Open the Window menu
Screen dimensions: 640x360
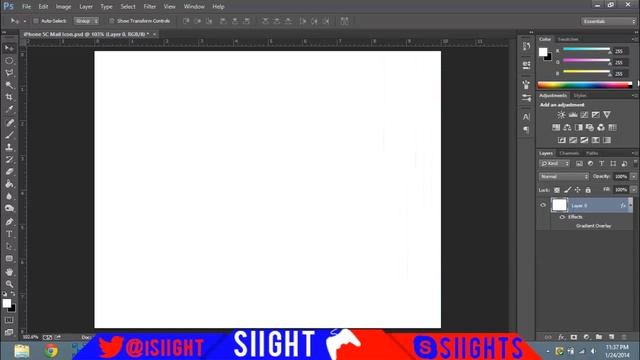tap(194, 7)
